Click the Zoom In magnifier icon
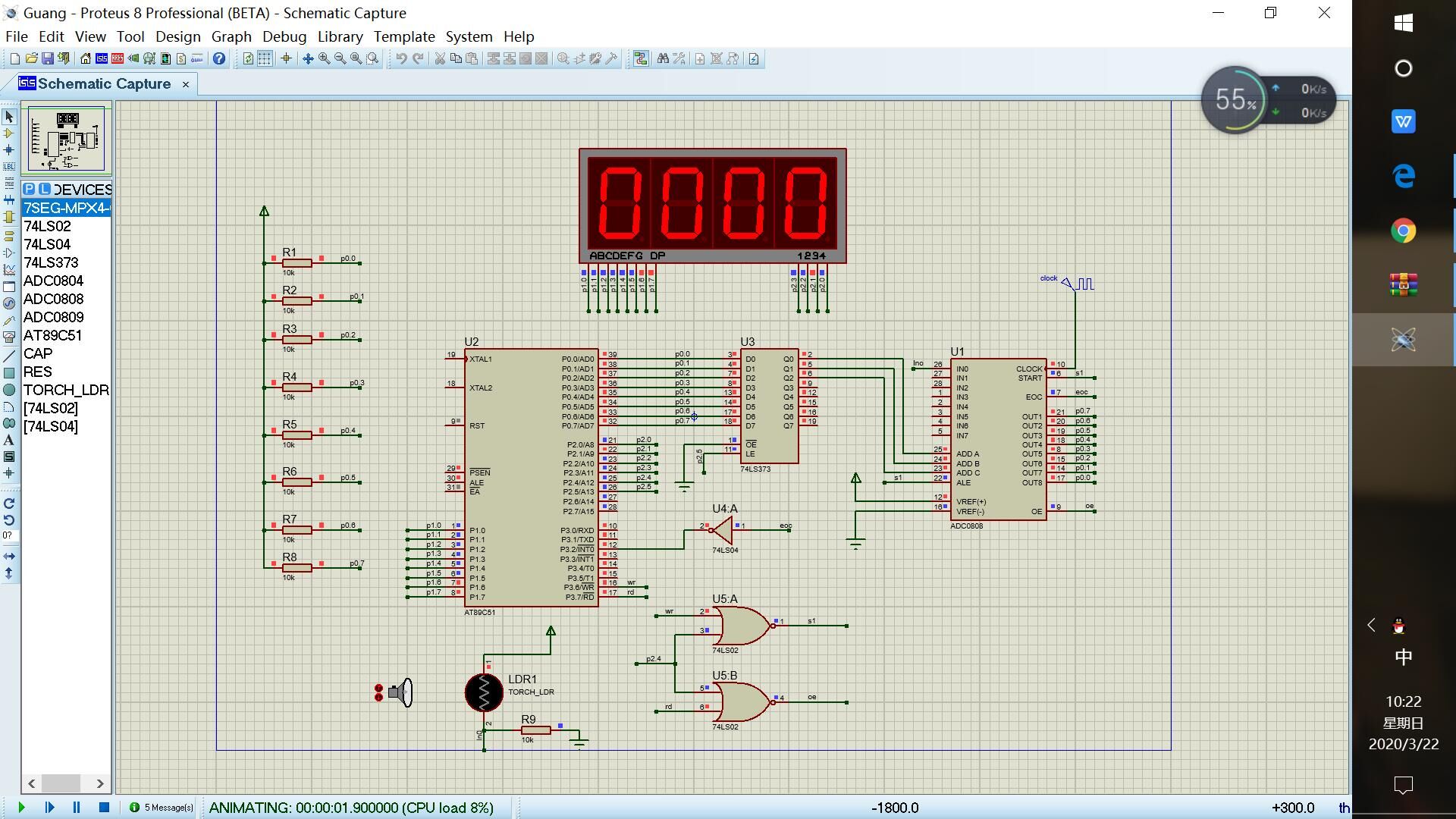This screenshot has height=819, width=1456. click(x=324, y=58)
